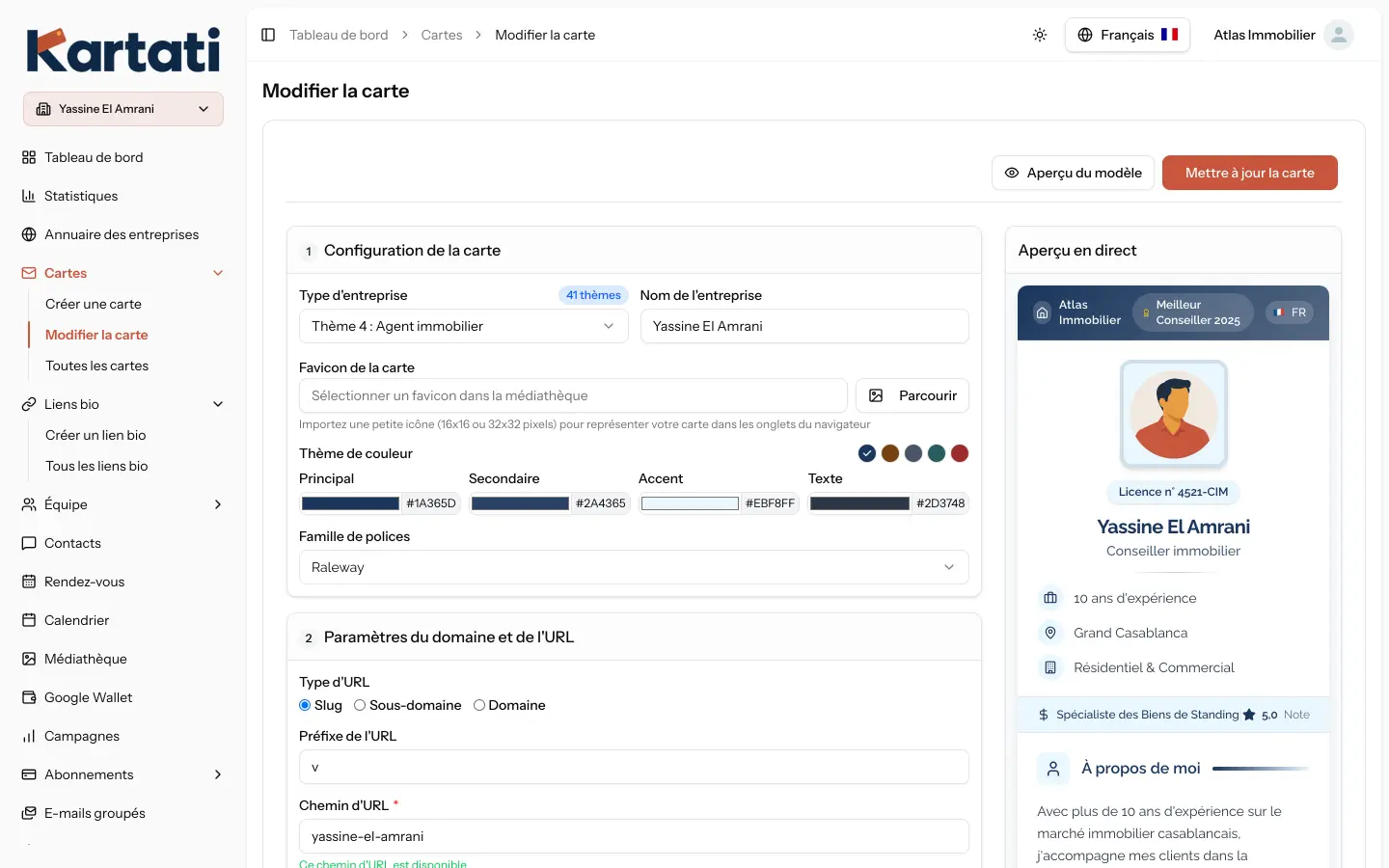Open Campagnes in the sidebar
The height and width of the screenshot is (868, 1389).
pyautogui.click(x=123, y=736)
